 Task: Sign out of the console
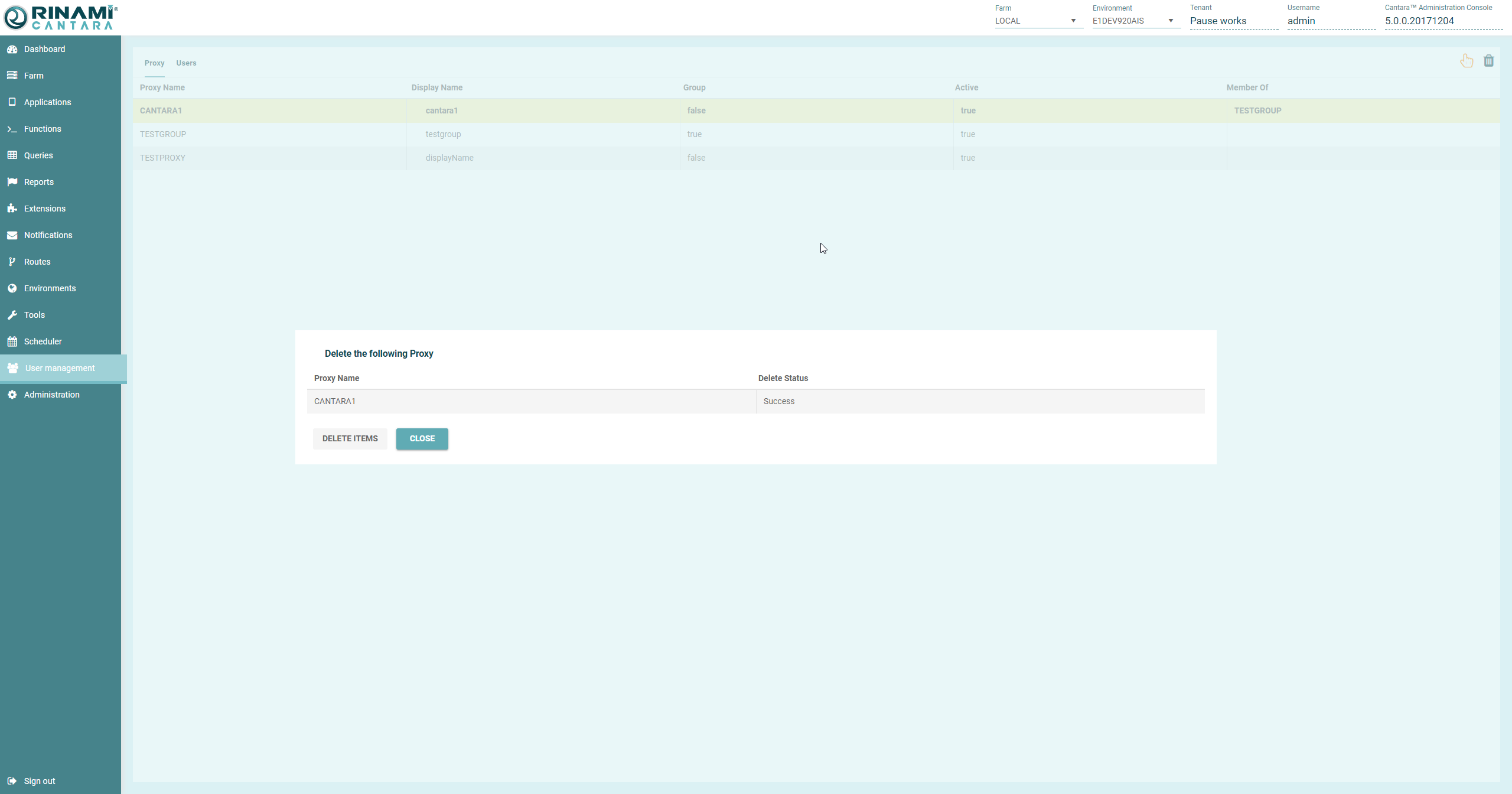coord(39,781)
